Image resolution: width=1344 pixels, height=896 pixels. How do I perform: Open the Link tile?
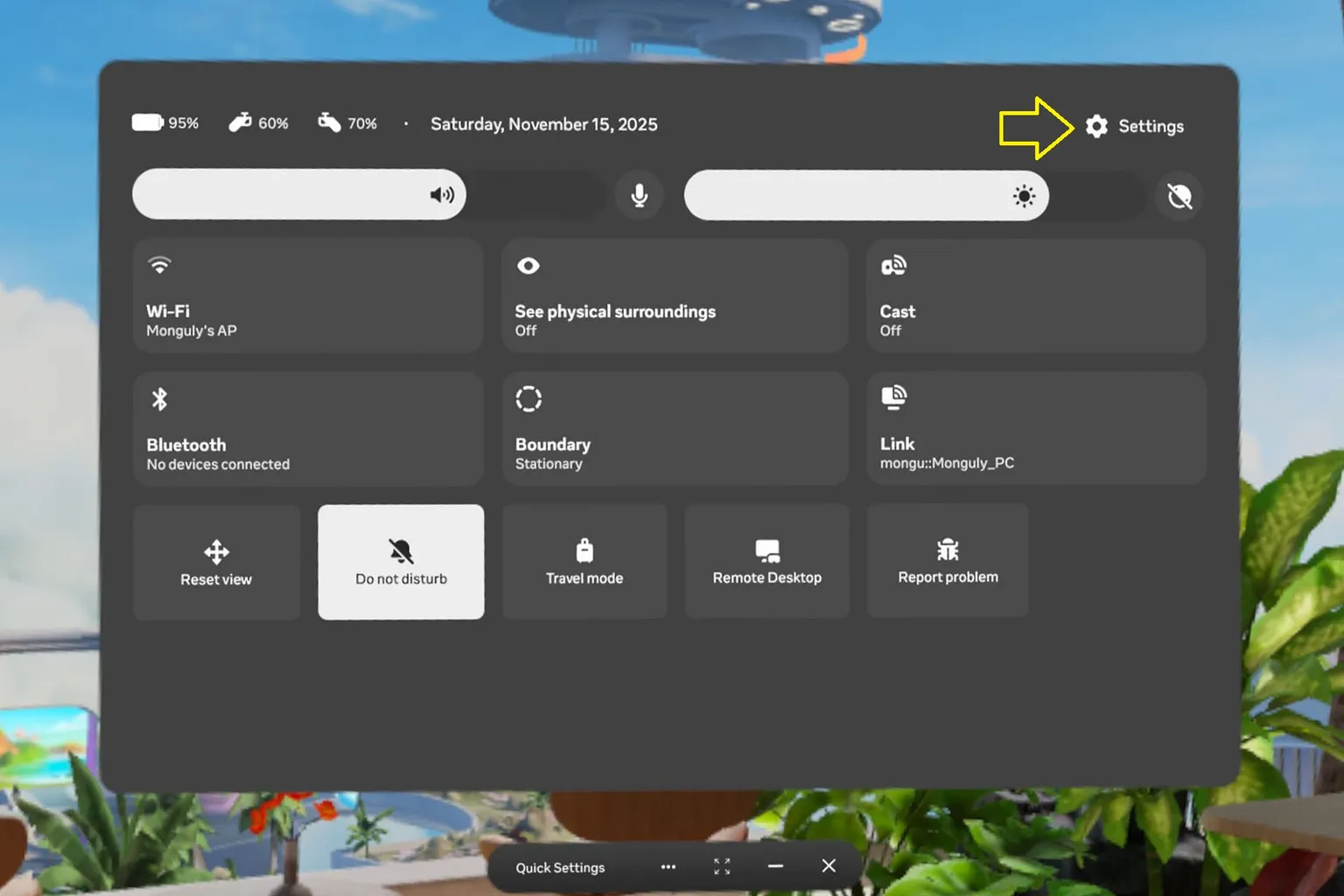pyautogui.click(x=1036, y=429)
